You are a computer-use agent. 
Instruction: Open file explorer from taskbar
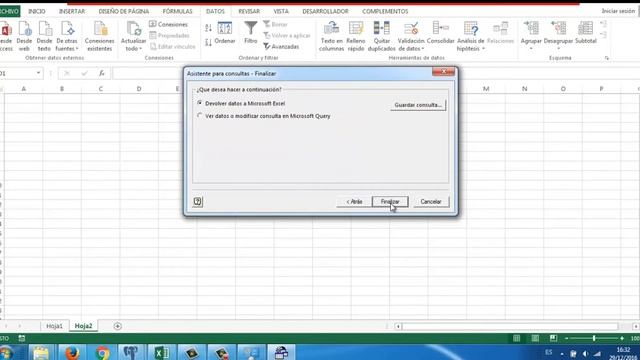pyautogui.click(x=41, y=352)
